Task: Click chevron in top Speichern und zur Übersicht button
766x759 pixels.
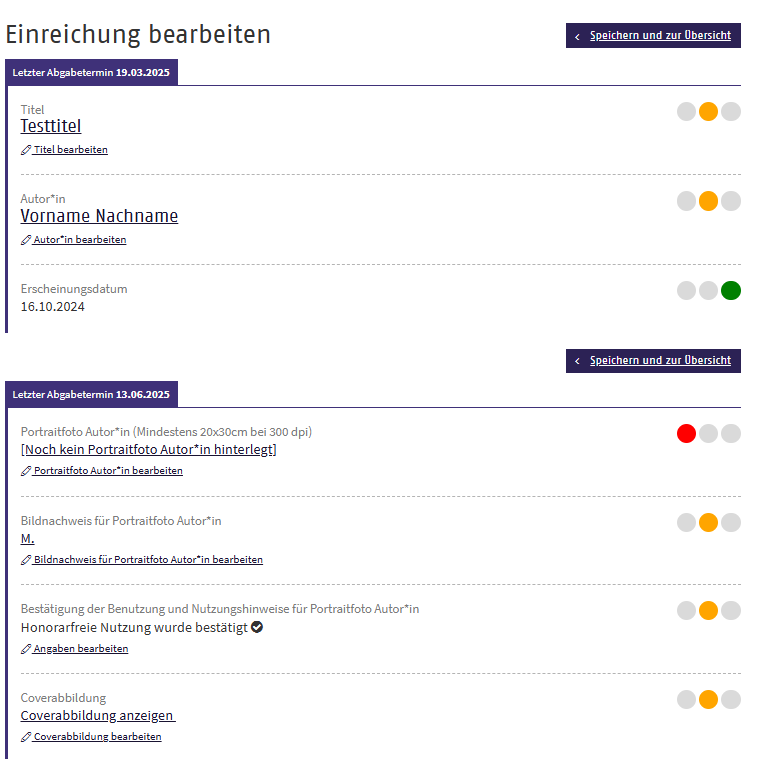Action: [x=577, y=37]
